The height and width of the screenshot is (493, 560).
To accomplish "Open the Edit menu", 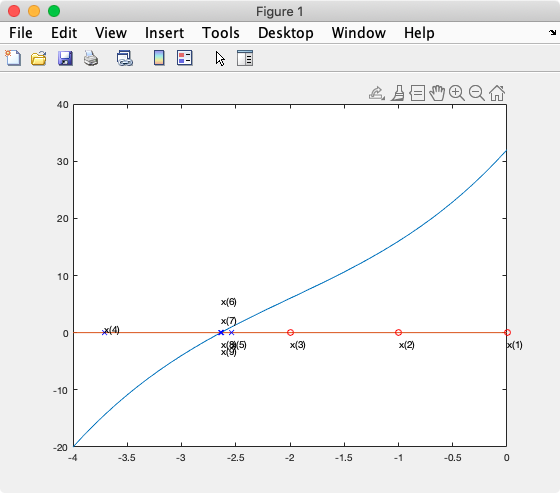I will pyautogui.click(x=64, y=33).
